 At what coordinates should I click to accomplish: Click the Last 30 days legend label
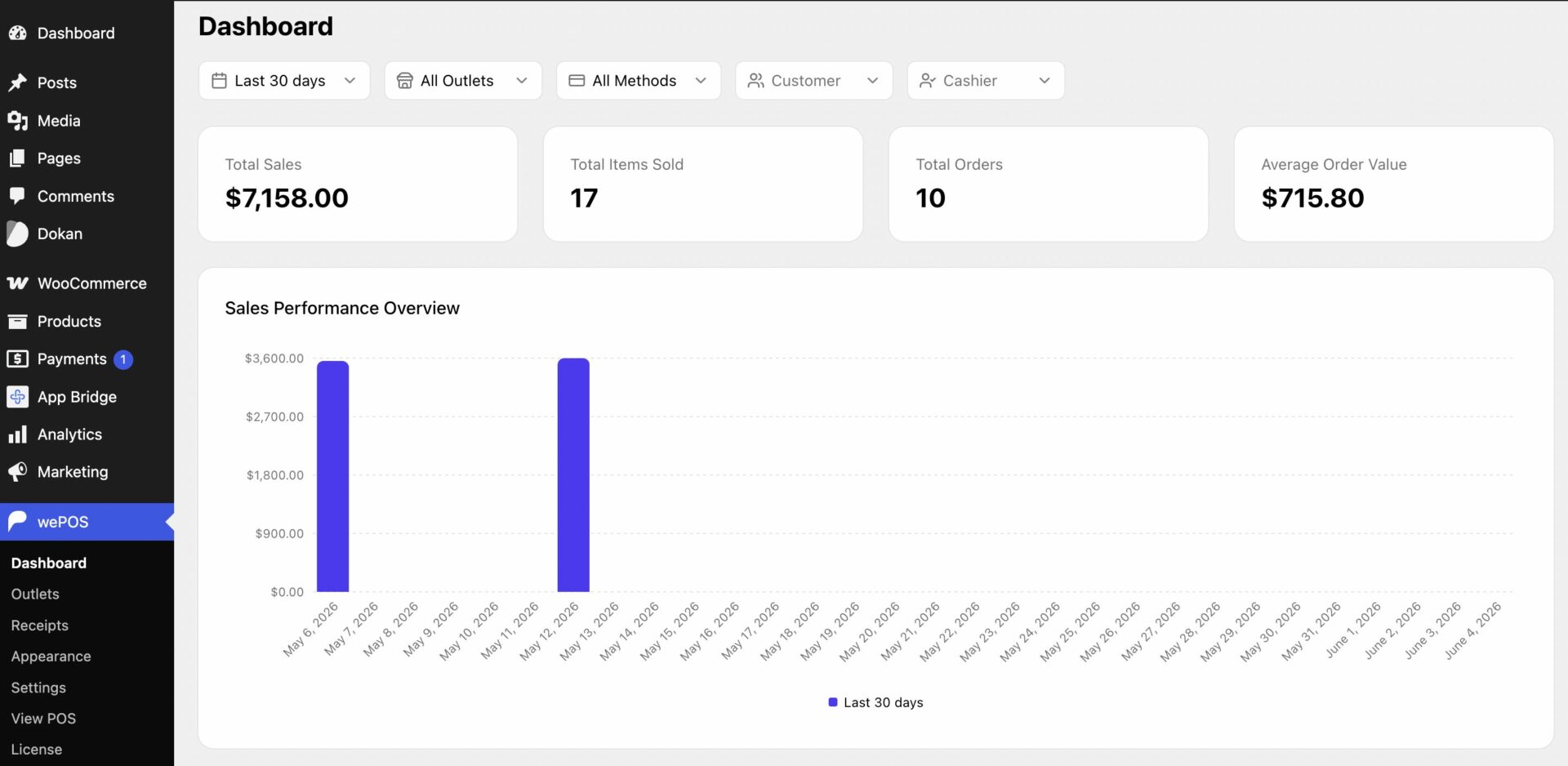(884, 702)
